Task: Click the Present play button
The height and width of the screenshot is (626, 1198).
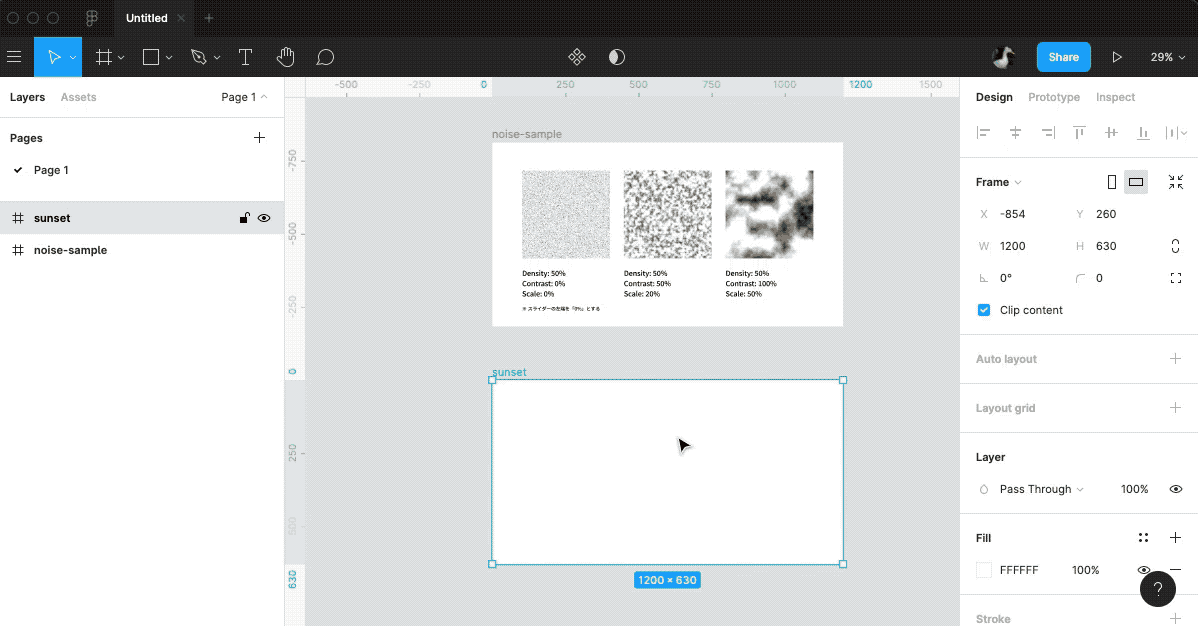Action: (1117, 57)
